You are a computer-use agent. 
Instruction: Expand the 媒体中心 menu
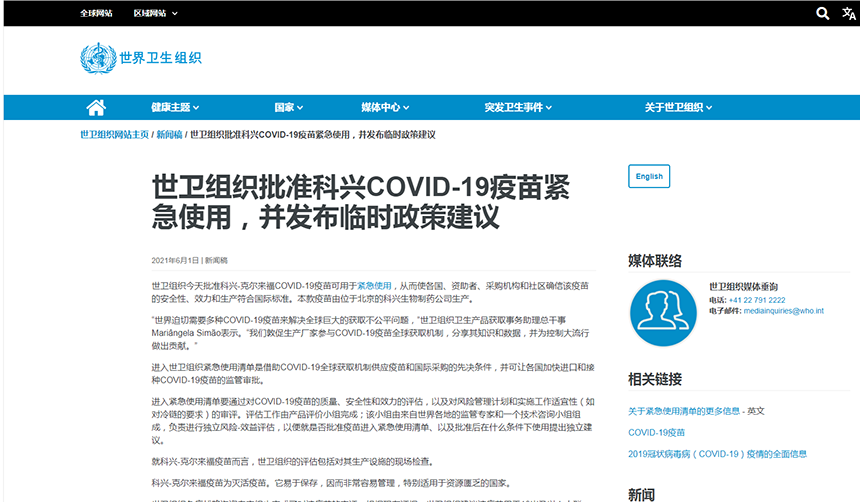385,108
